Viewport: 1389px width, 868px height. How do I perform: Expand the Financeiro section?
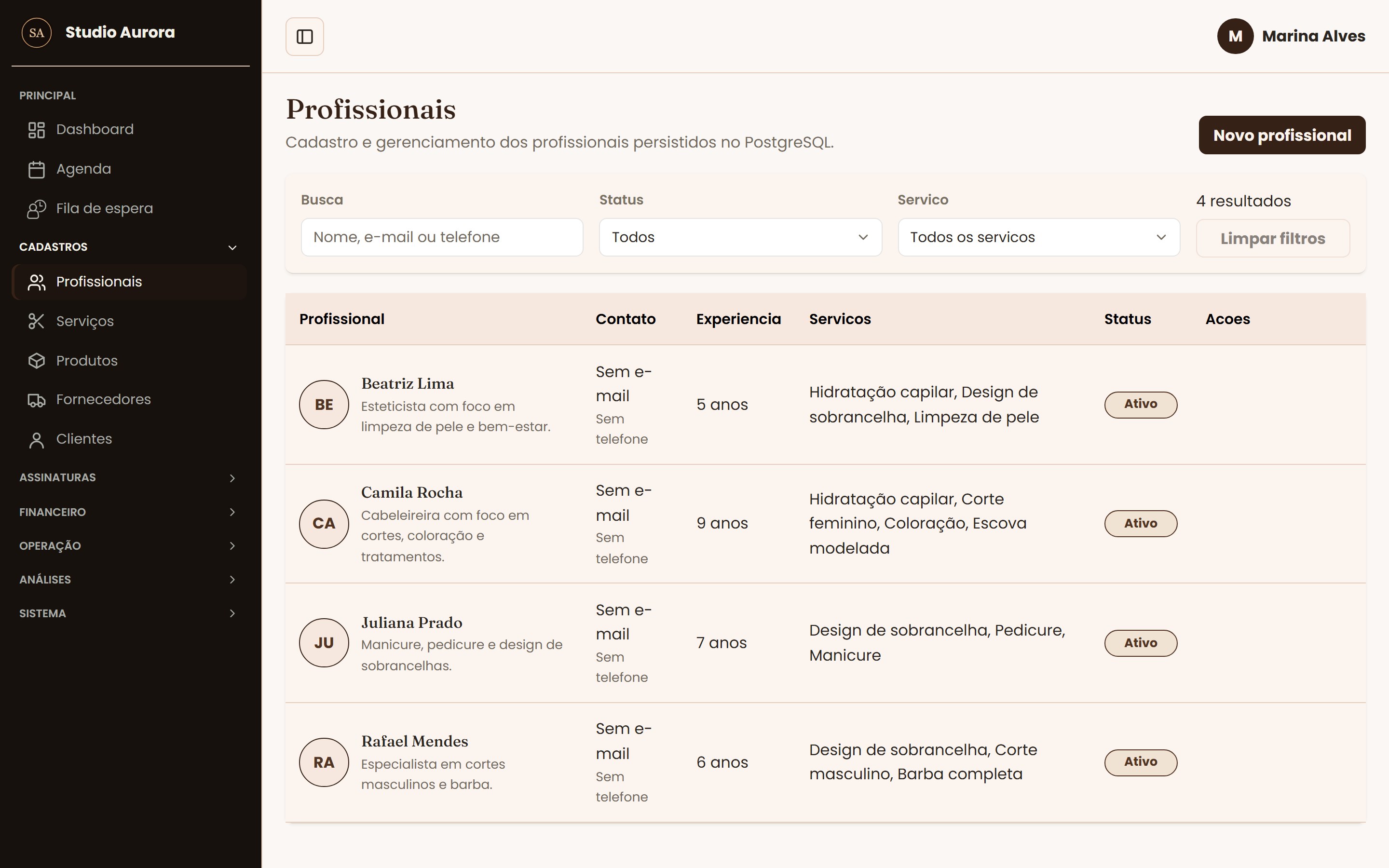[x=129, y=512]
